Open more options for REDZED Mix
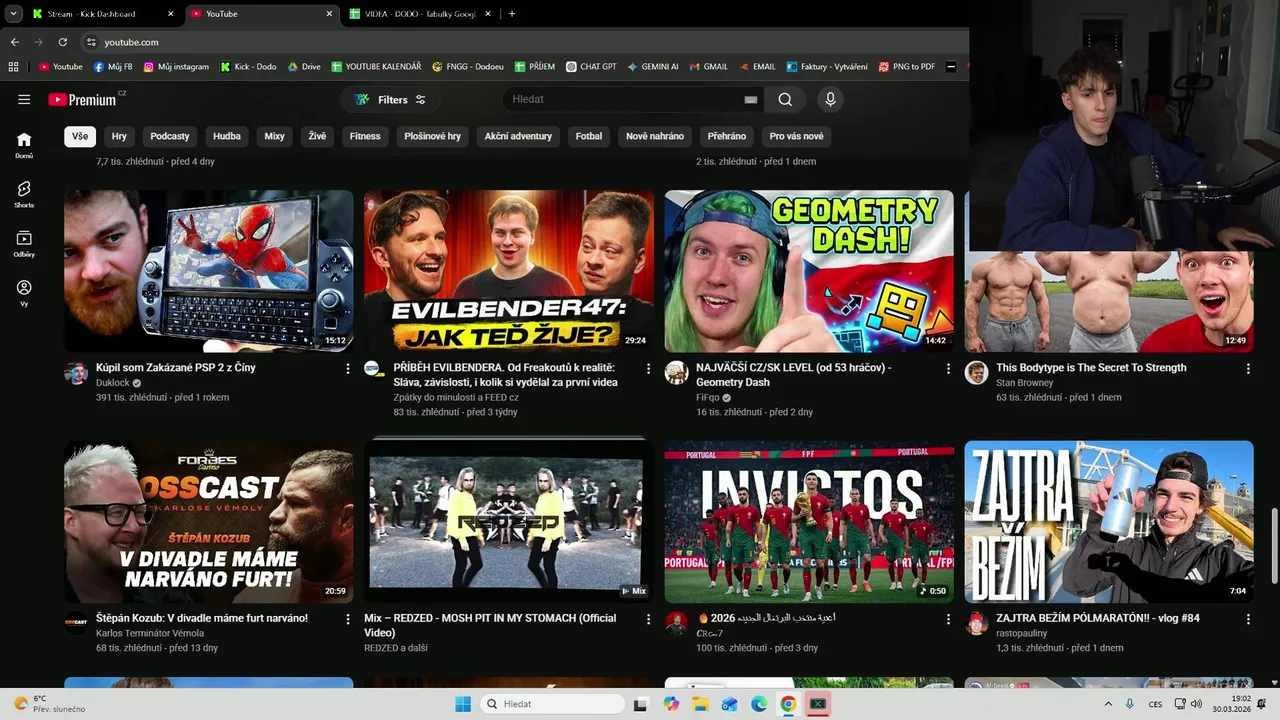 click(x=647, y=620)
